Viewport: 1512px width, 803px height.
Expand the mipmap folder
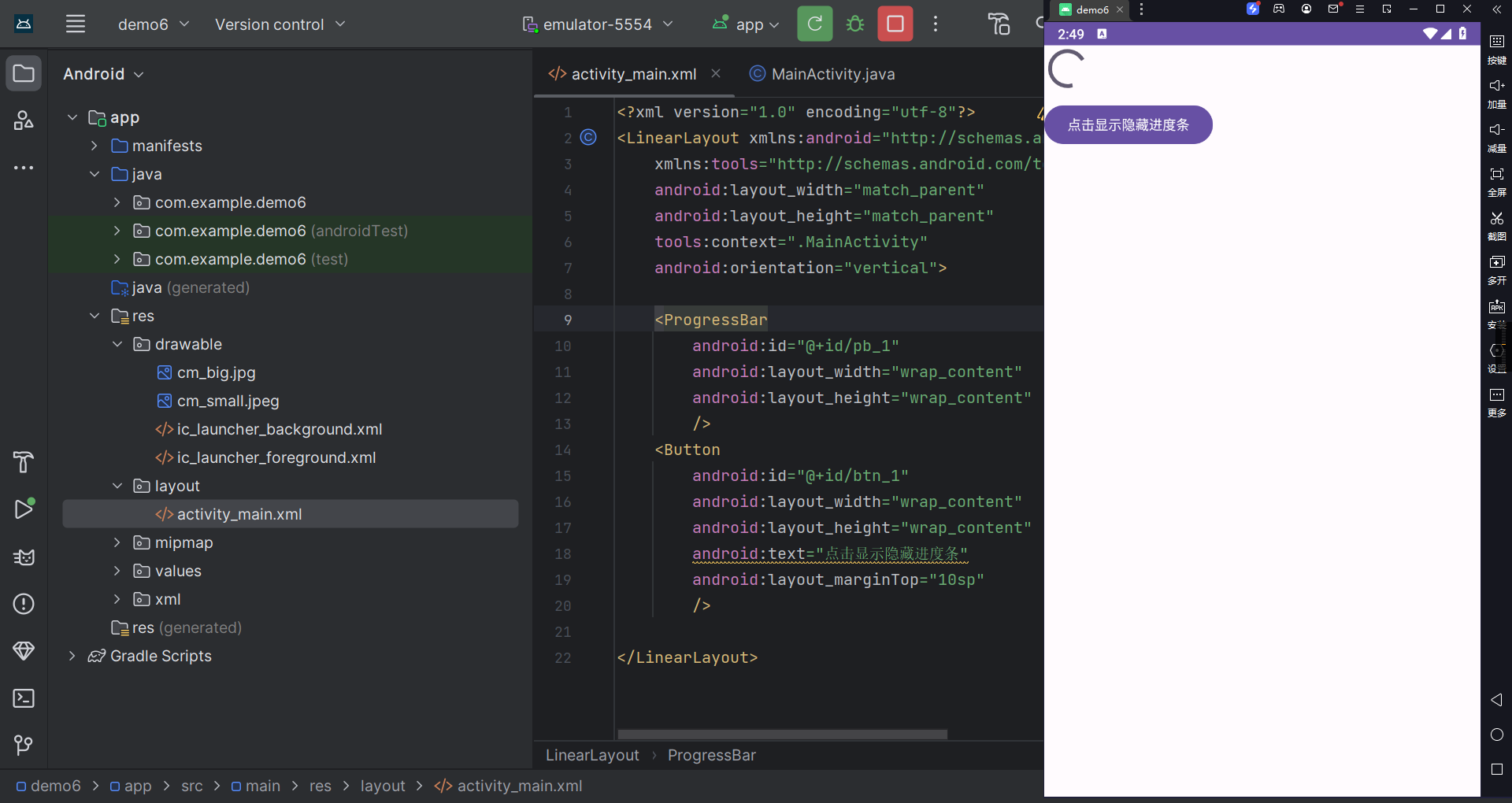coord(117,542)
